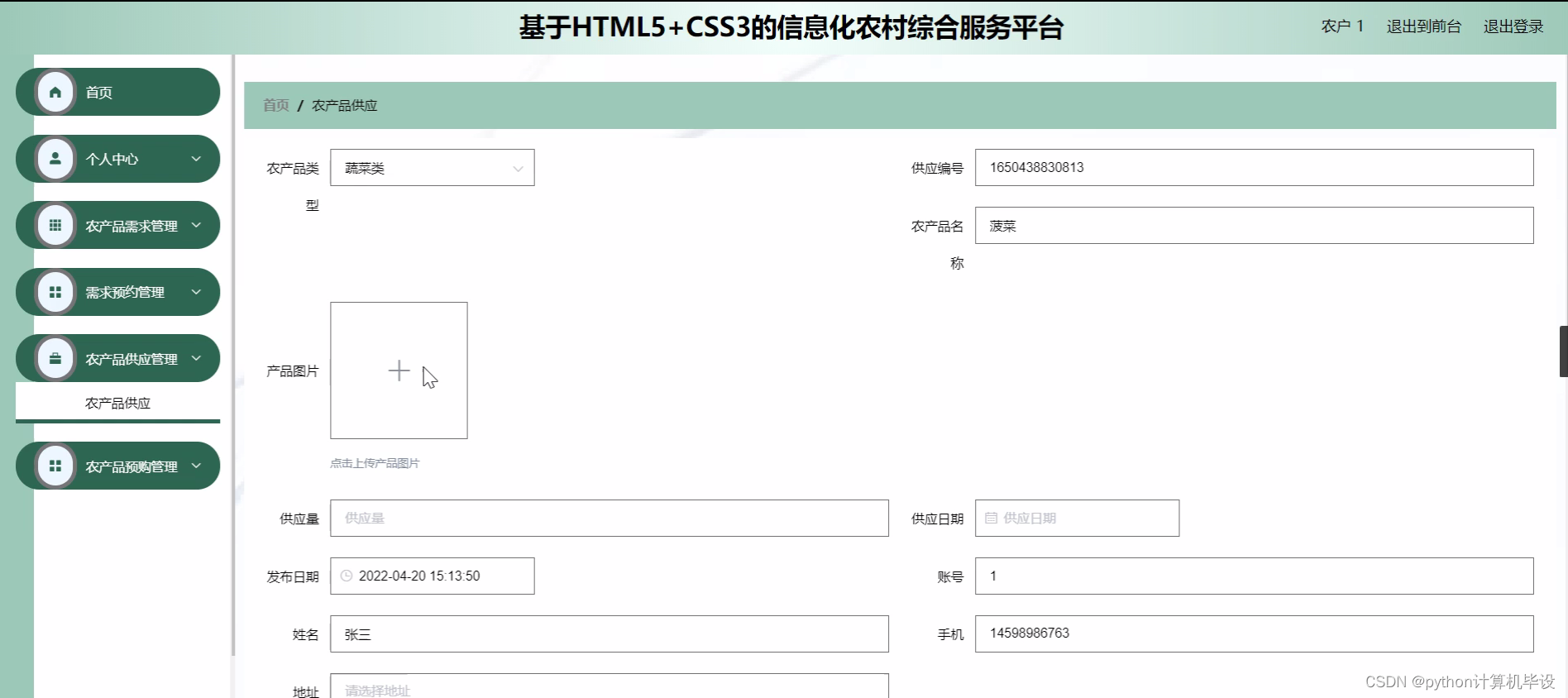The height and width of the screenshot is (698, 1568).
Task: Click the 姓名 field containing 张三
Action: coord(610,633)
